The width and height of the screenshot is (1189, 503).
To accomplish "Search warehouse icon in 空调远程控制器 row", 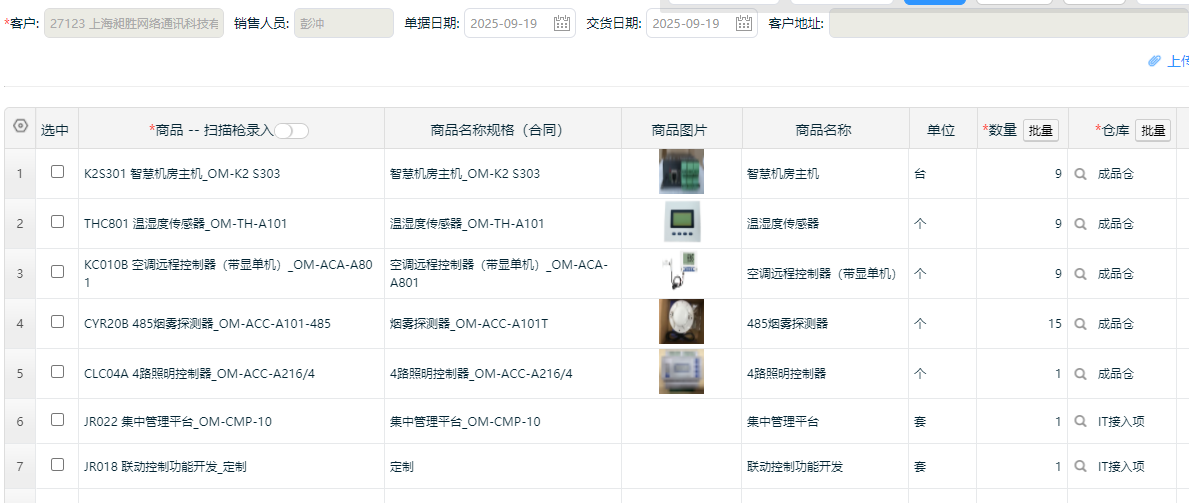I will click(x=1081, y=274).
